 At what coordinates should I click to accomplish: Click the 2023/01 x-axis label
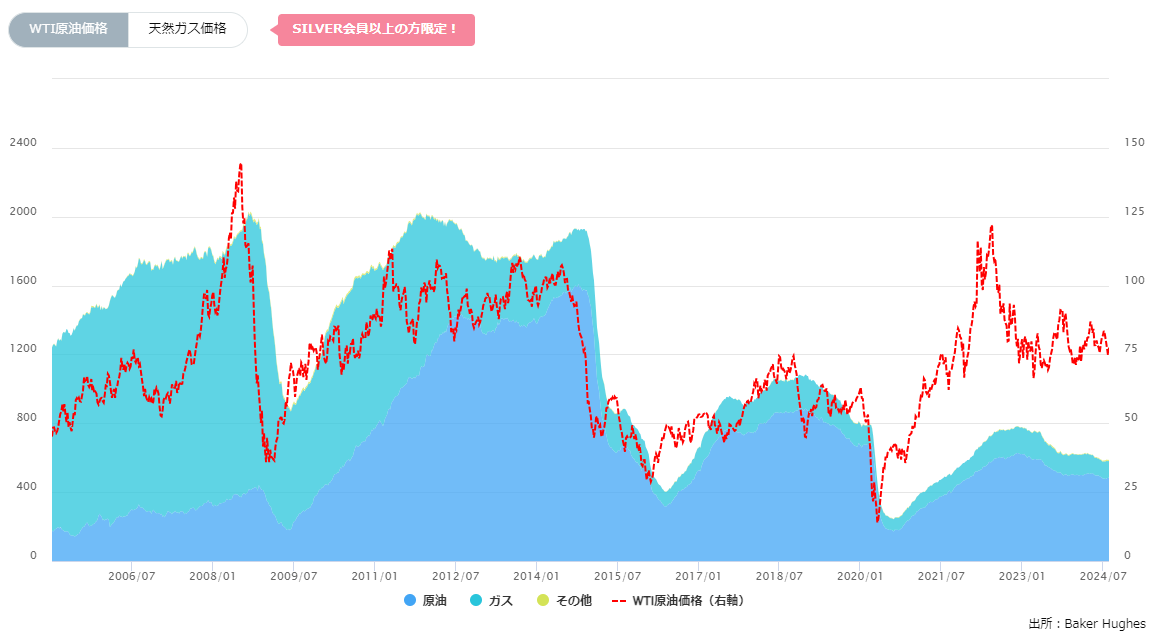(1022, 576)
